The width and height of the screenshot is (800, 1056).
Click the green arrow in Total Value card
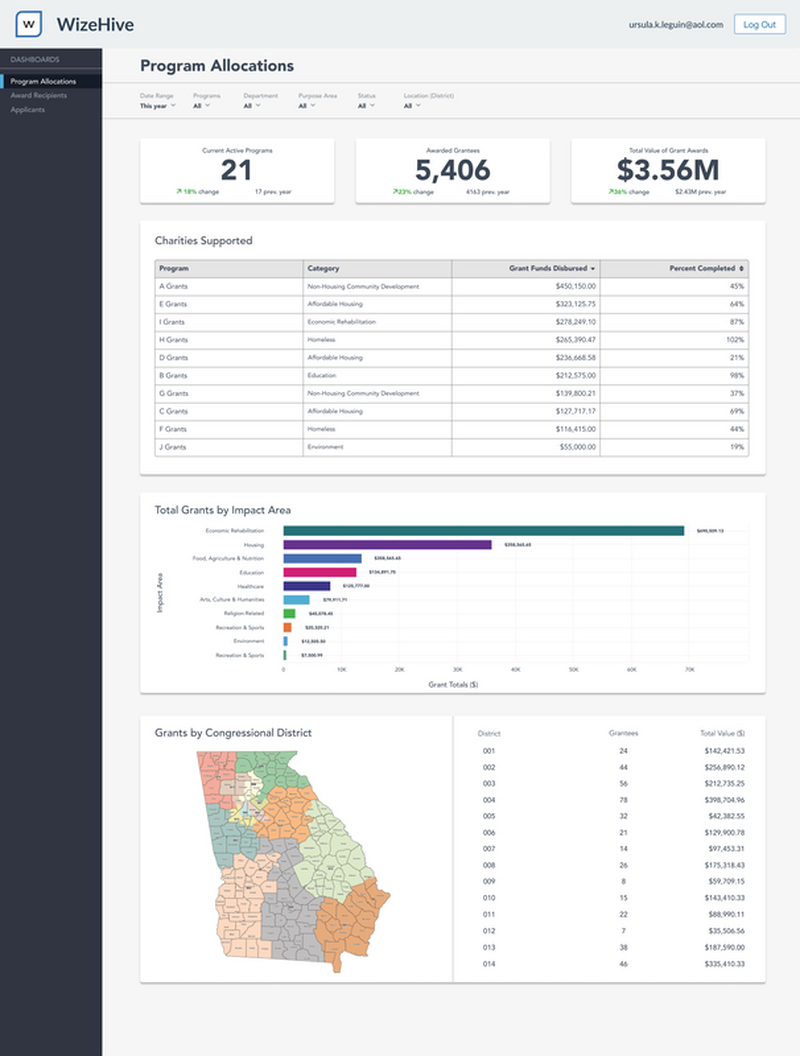pos(611,192)
